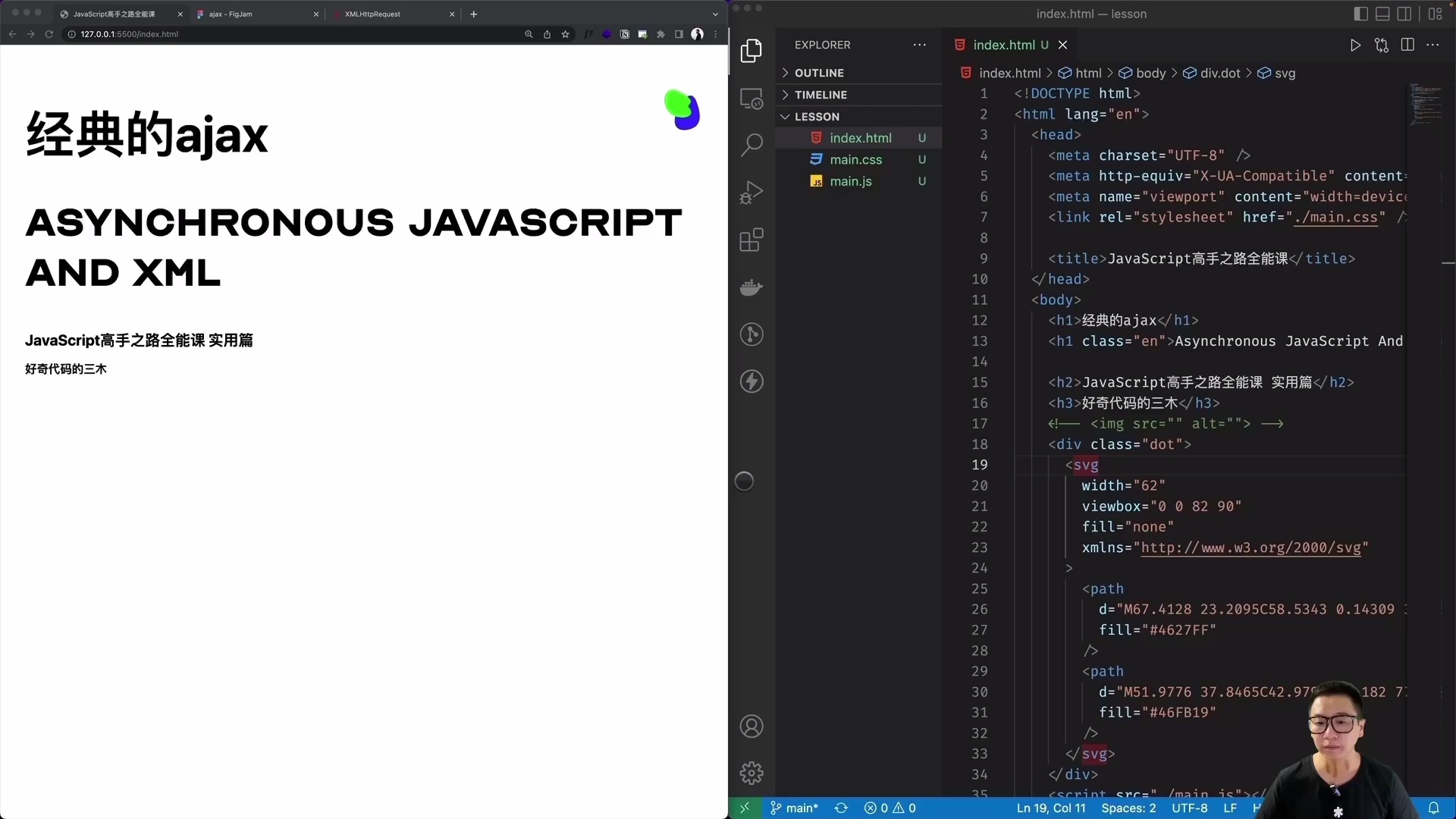Open Source Control from the activity bar
The width and height of the screenshot is (1456, 819).
click(752, 334)
